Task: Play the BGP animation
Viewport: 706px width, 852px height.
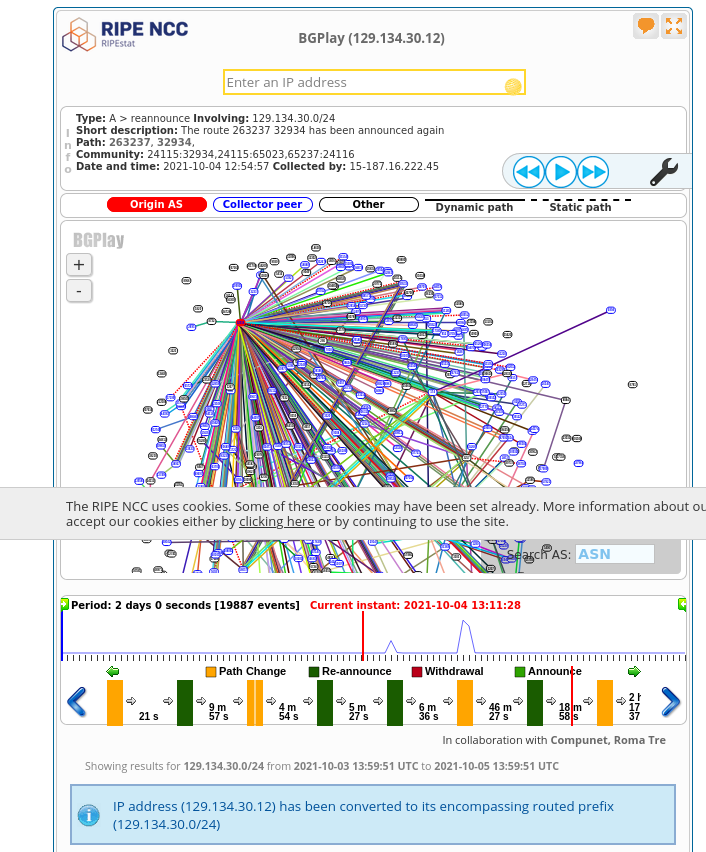Action: (x=561, y=172)
